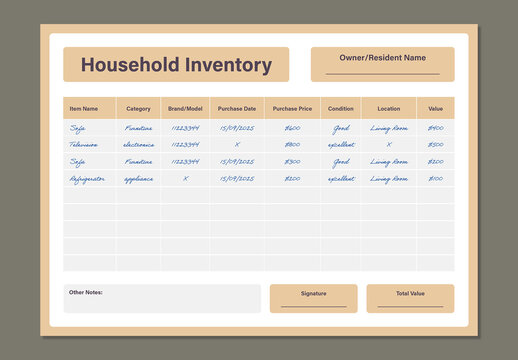Click the X brand/model in Refrigerator row

click(186, 179)
